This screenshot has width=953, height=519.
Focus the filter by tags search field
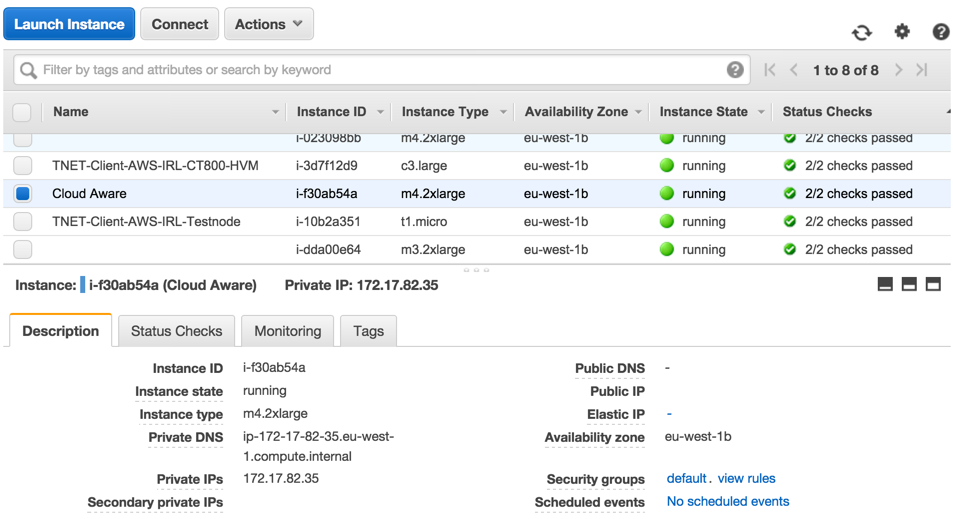380,70
